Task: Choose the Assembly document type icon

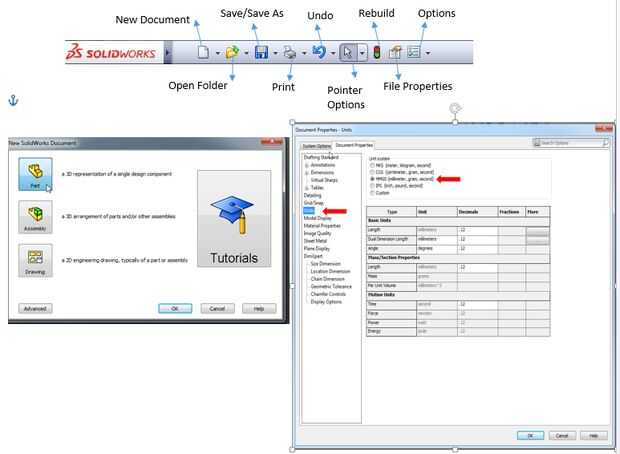Action: click(35, 217)
